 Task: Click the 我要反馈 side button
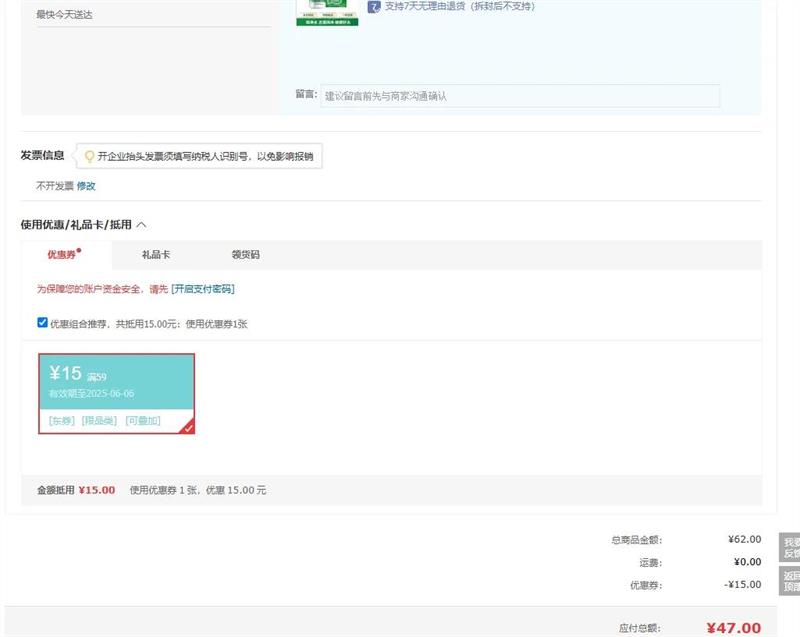click(x=790, y=547)
